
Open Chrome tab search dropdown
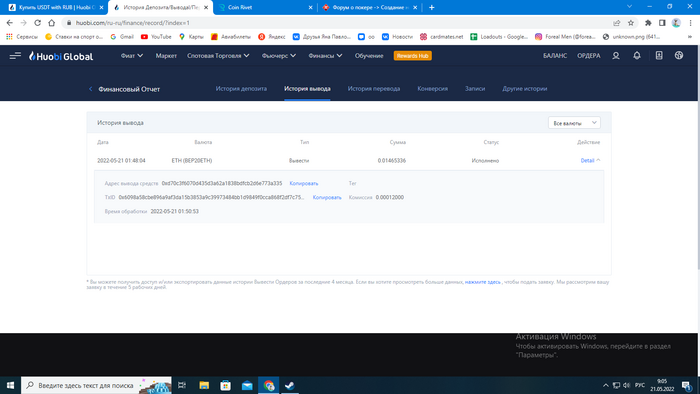[629, 7]
